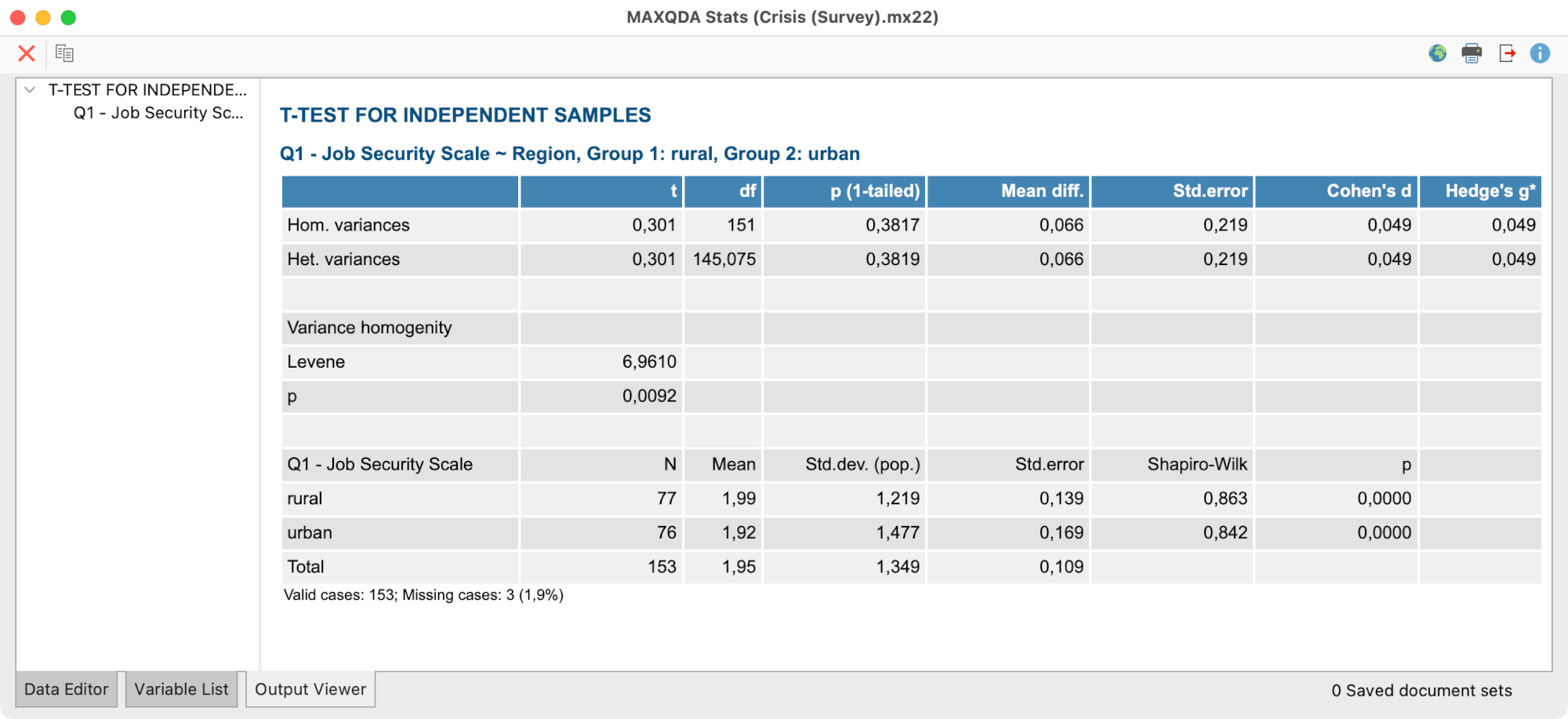Viewport: 1568px width, 719px height.
Task: Select T-TEST FOR INDEPENDE... in the tree
Action: tap(147, 90)
